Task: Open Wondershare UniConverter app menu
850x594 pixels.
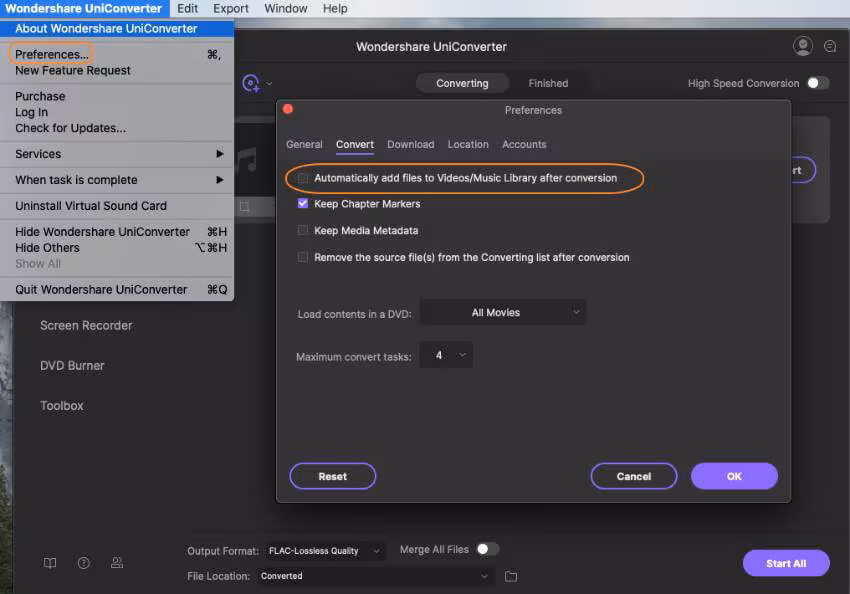Action: point(84,9)
